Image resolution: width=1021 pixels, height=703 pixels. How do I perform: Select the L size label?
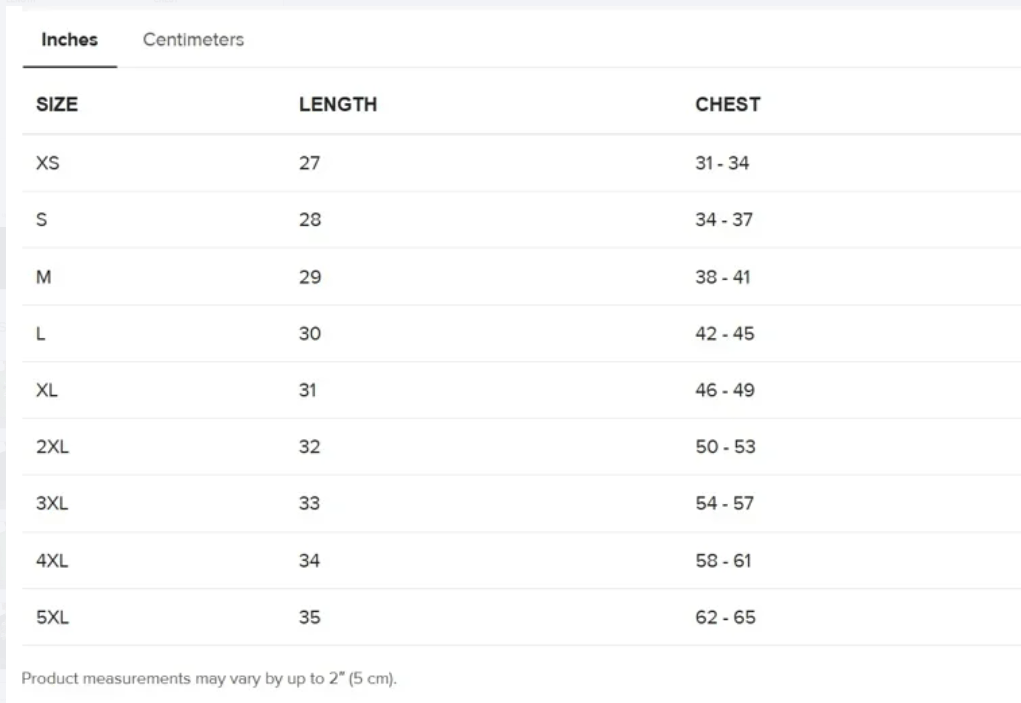(x=41, y=334)
